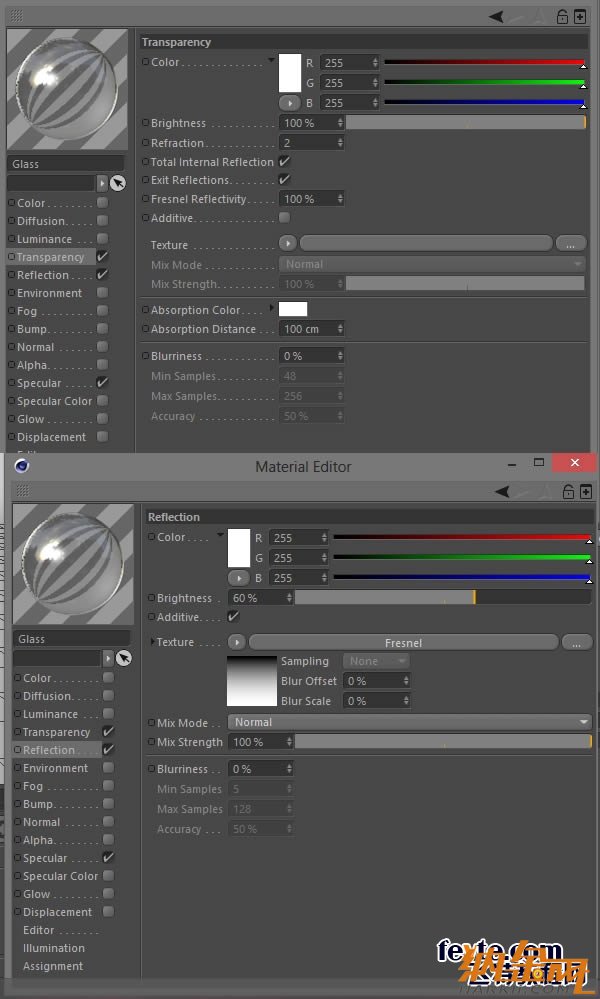Disable the Total Internal Reflection checkbox
The height and width of the screenshot is (999, 600).
pyautogui.click(x=285, y=161)
